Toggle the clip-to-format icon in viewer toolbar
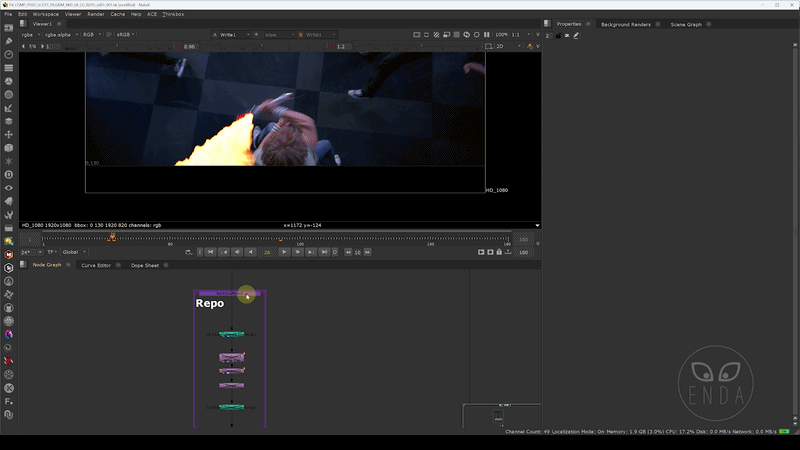800x450 pixels. click(x=416, y=35)
